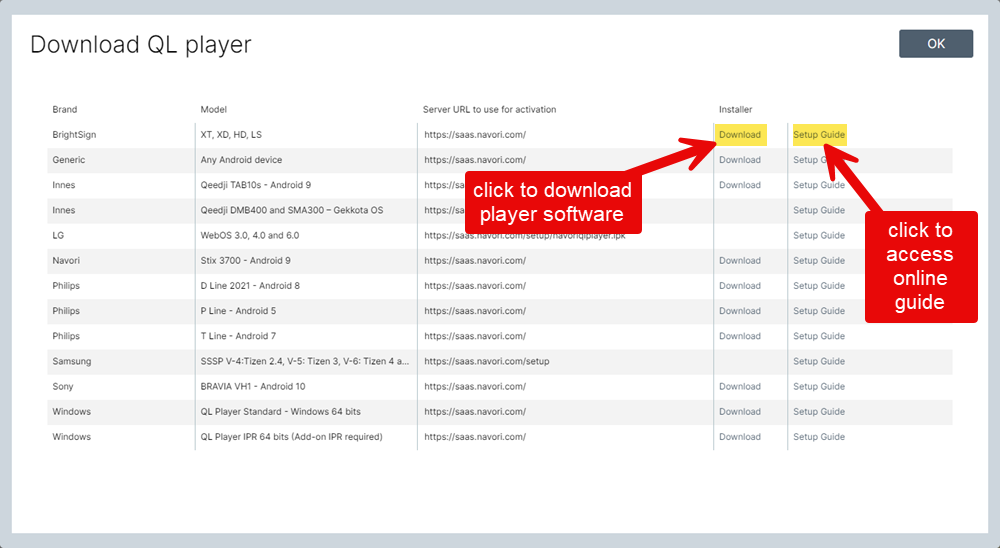1000x548 pixels.
Task: Open the Samsung SSSP Setup Guide
Action: click(x=819, y=361)
